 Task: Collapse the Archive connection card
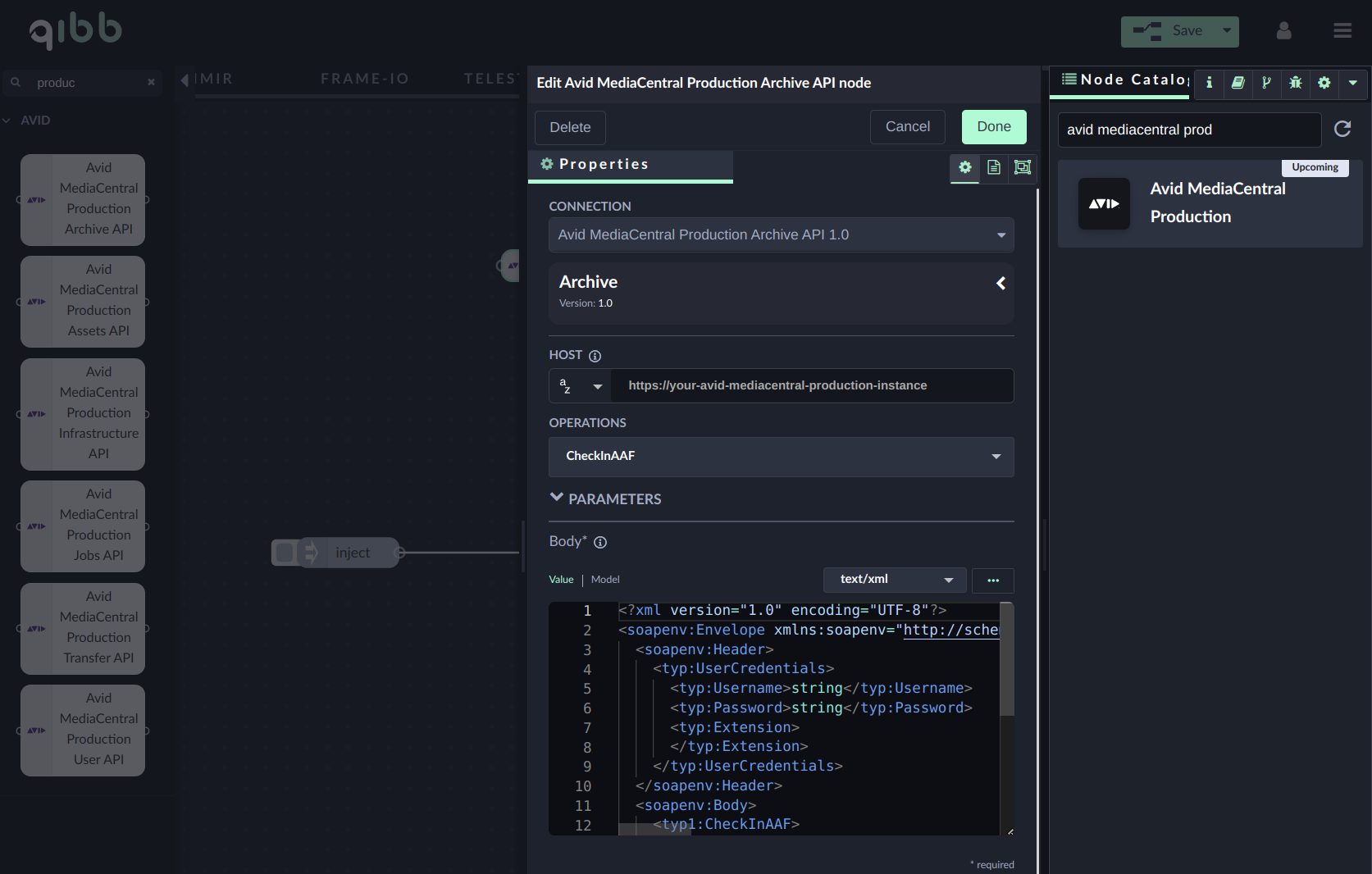click(x=1001, y=284)
